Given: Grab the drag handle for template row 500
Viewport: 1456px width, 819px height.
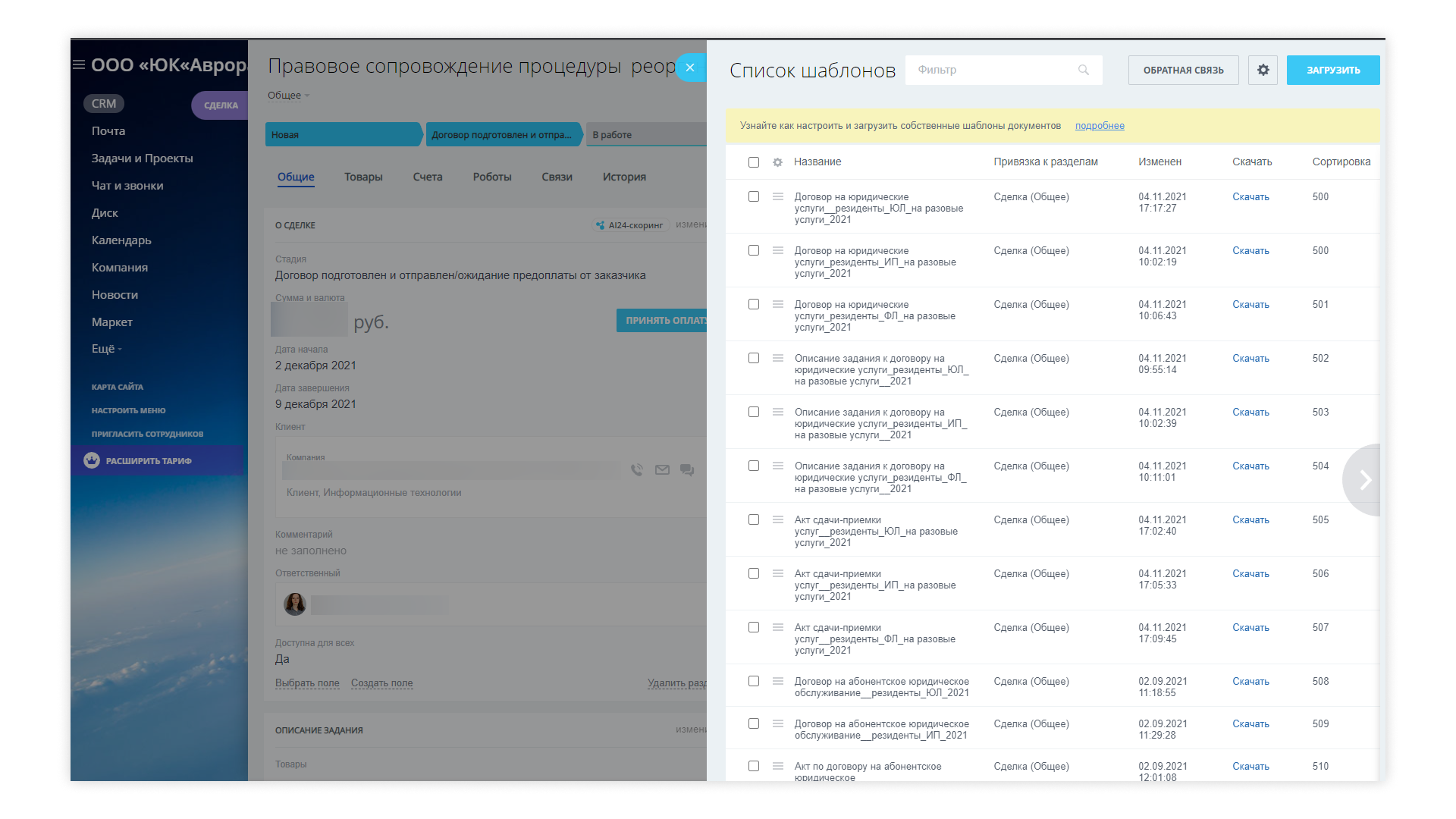Looking at the screenshot, I should coord(777,196).
